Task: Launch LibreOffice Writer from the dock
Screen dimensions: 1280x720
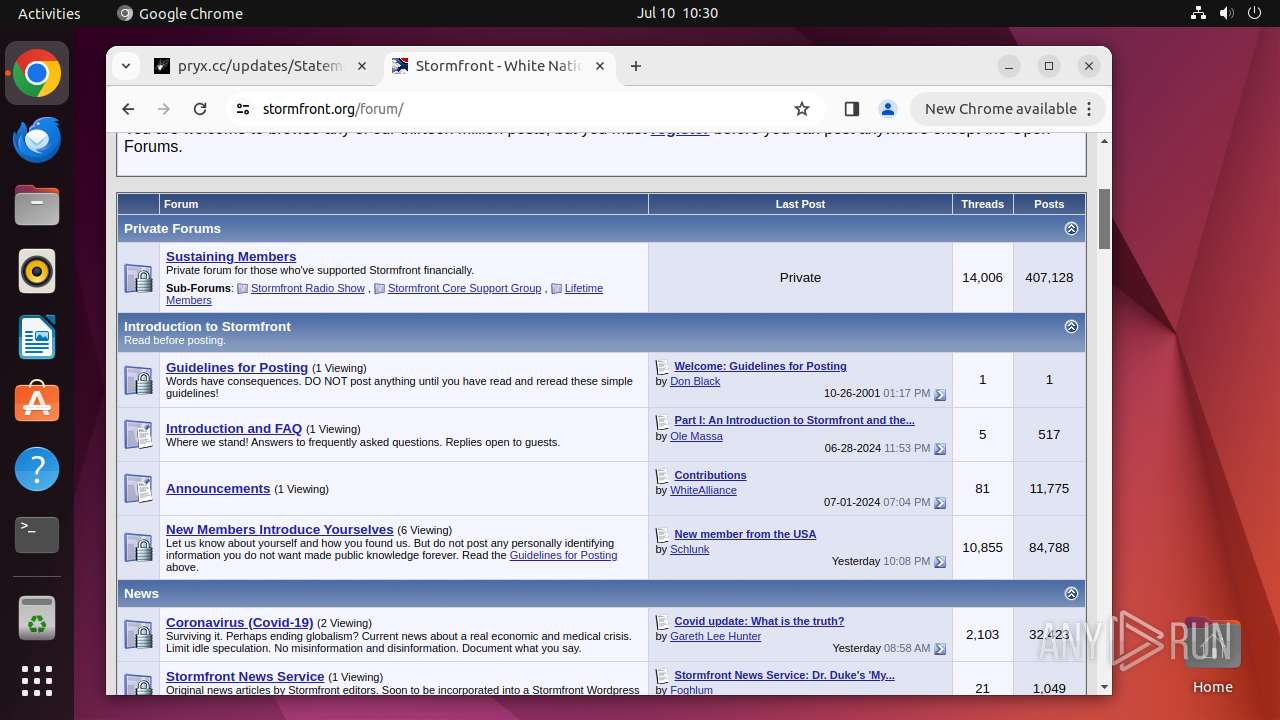Action: [37, 338]
